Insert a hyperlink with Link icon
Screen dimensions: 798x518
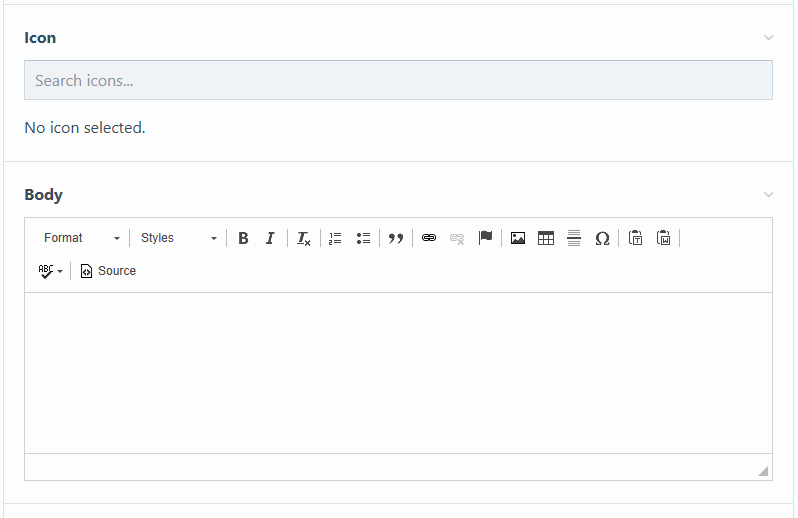pos(429,238)
